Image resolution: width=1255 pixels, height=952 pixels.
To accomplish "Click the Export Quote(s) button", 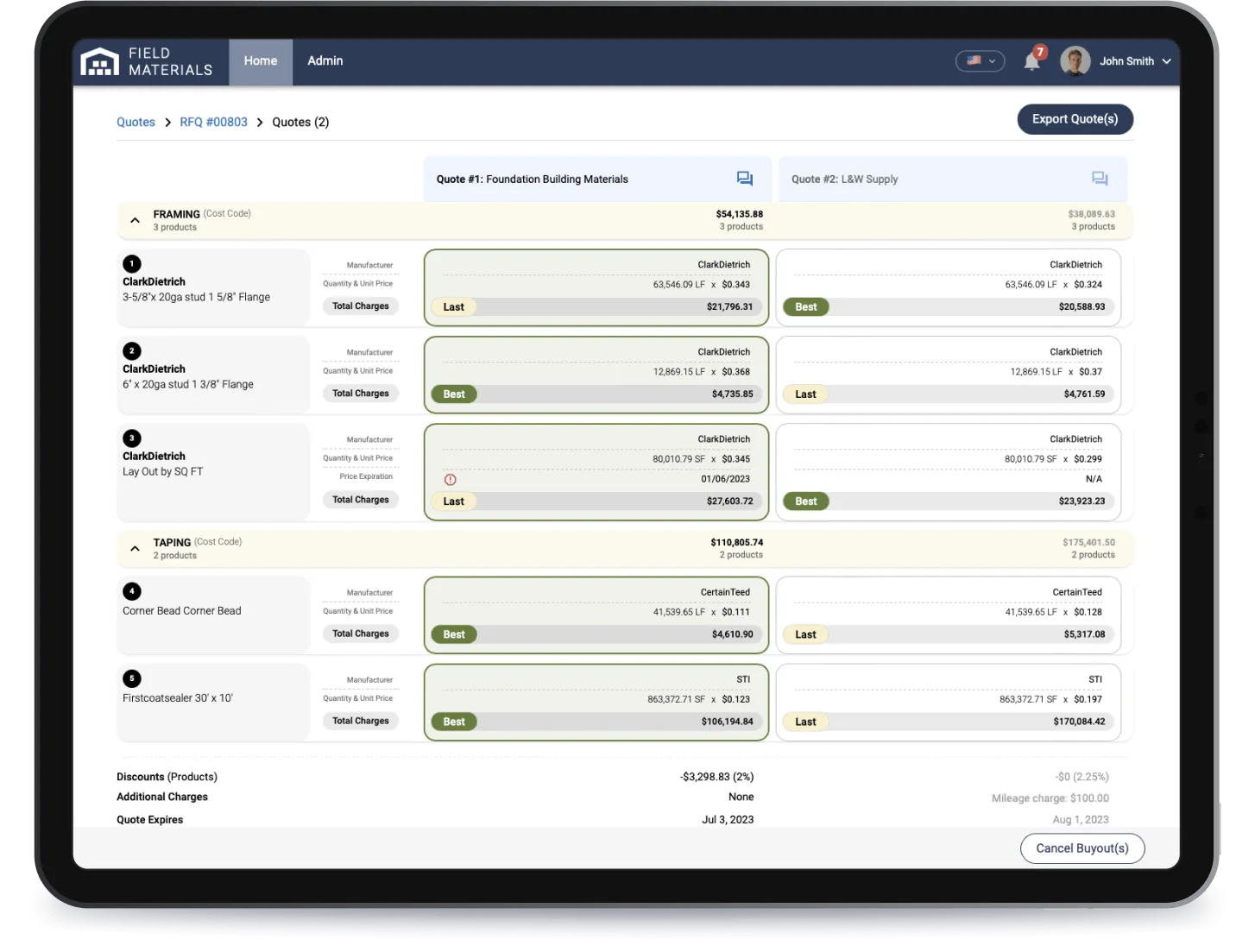I will (x=1075, y=119).
